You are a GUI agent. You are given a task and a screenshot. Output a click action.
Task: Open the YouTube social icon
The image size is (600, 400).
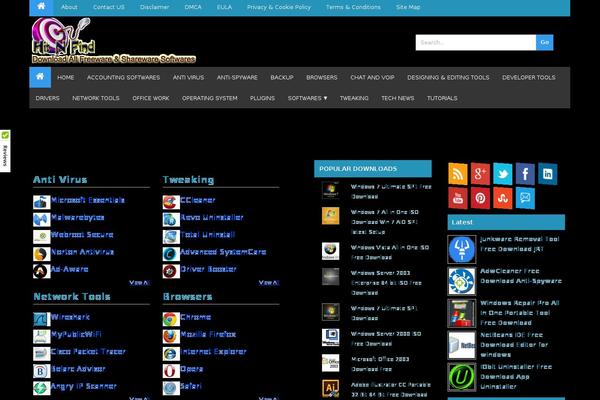click(458, 198)
